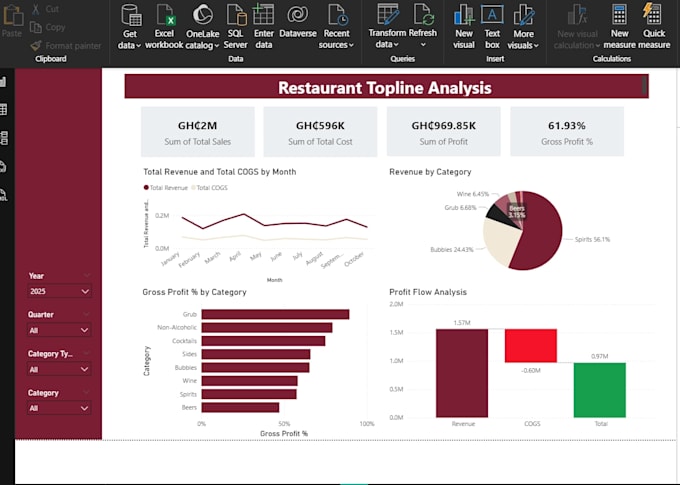
Task: Open the OneLake catalog
Action: coord(203,26)
